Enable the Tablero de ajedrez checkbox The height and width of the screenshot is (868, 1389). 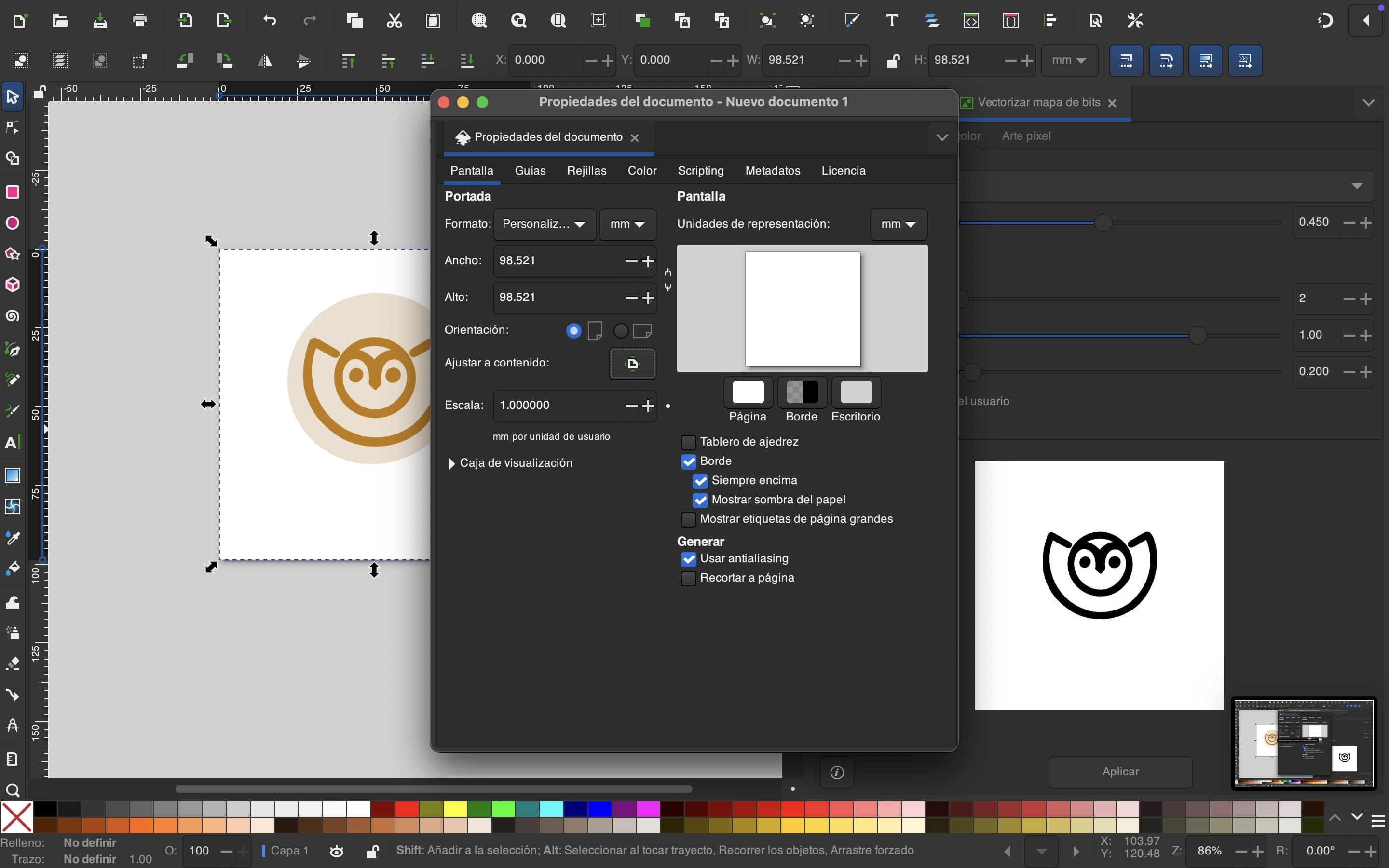click(x=688, y=442)
